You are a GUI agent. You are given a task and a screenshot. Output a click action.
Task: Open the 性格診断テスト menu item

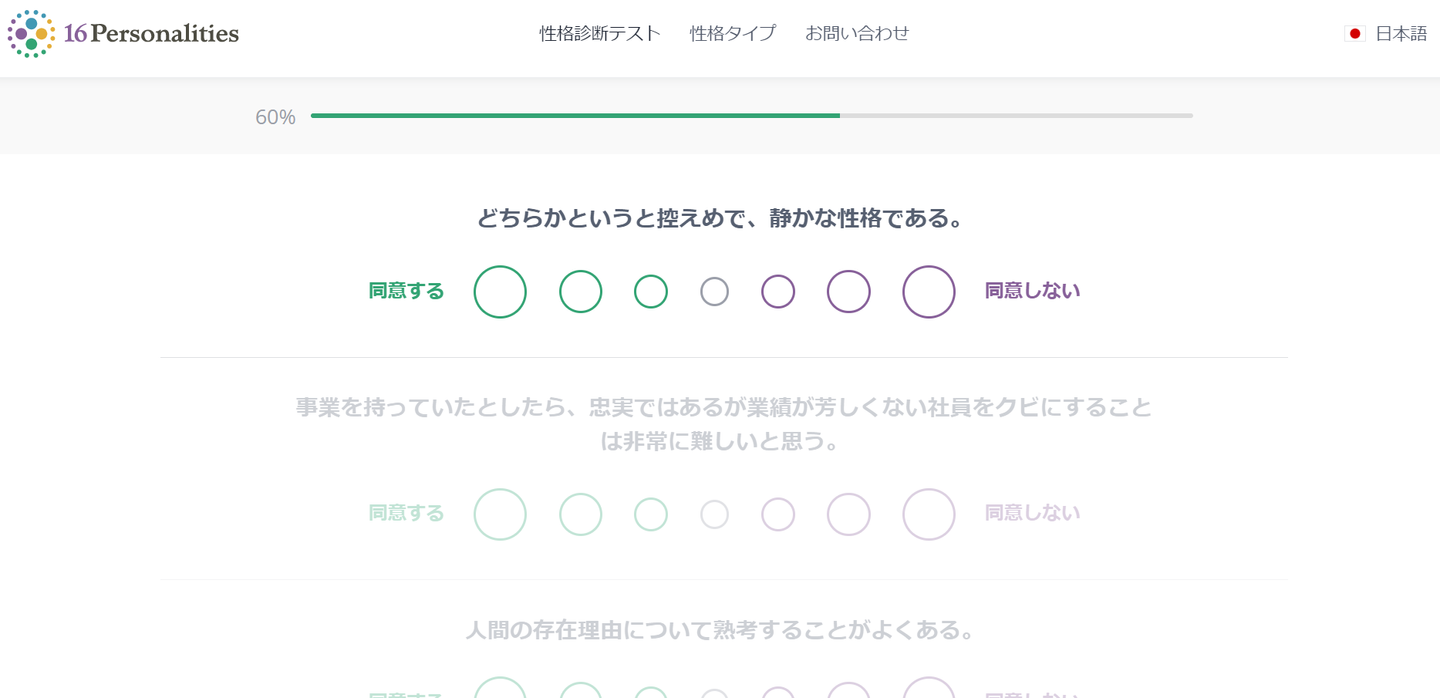pos(600,33)
